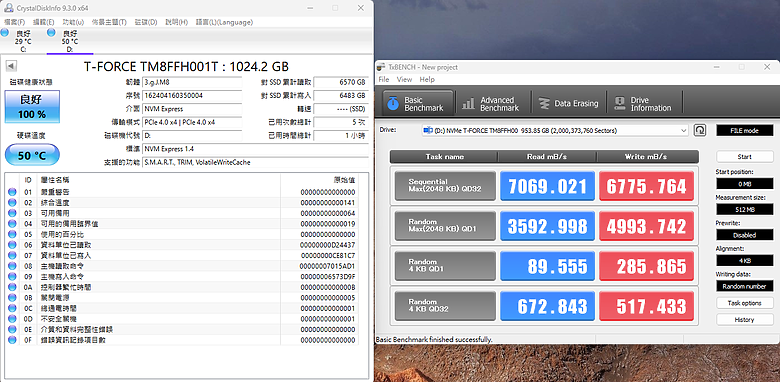Screen dimensions: 780x382
Task: Click the History button
Action: point(745,319)
